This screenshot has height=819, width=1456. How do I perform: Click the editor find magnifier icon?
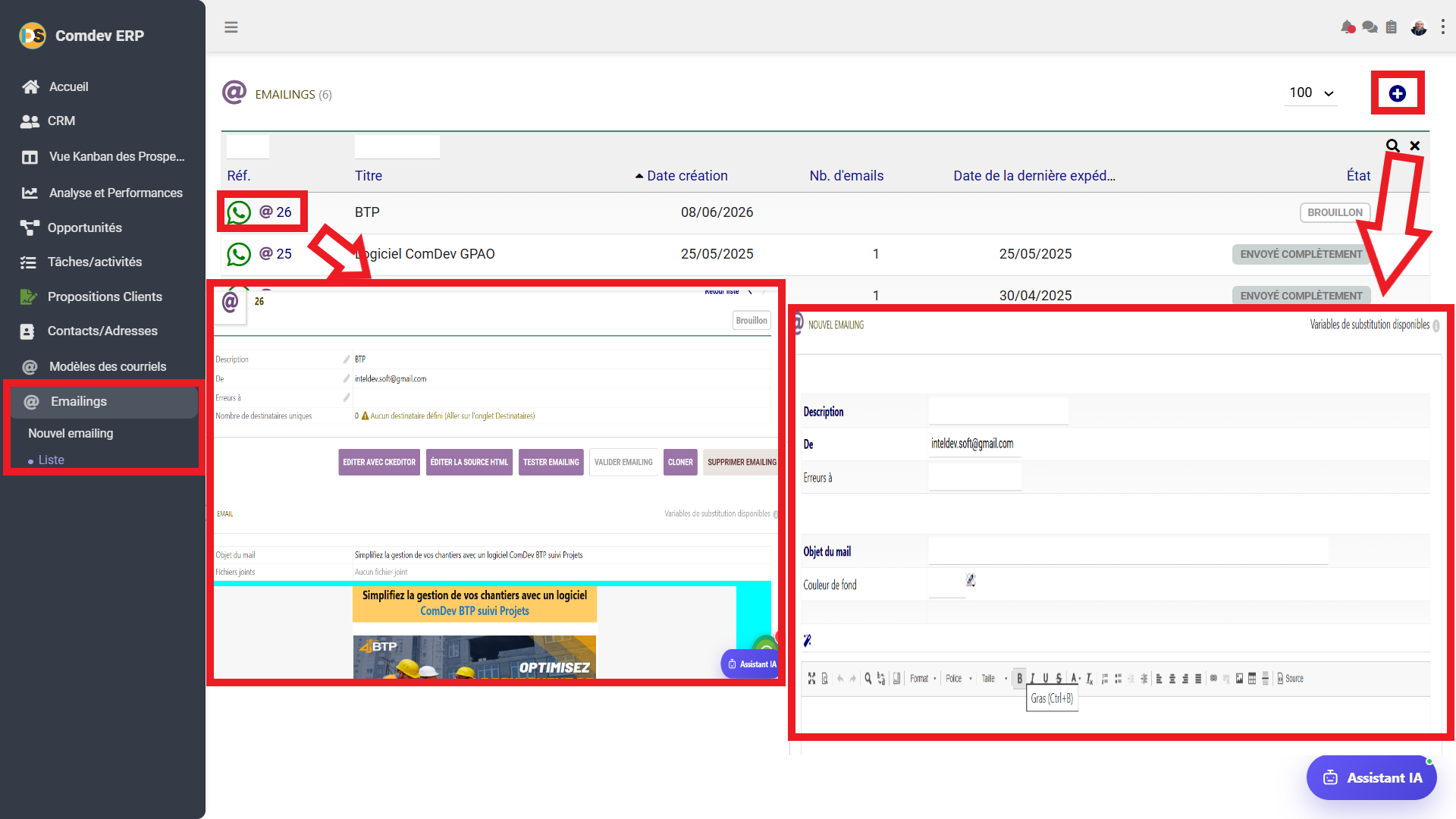pyautogui.click(x=868, y=679)
